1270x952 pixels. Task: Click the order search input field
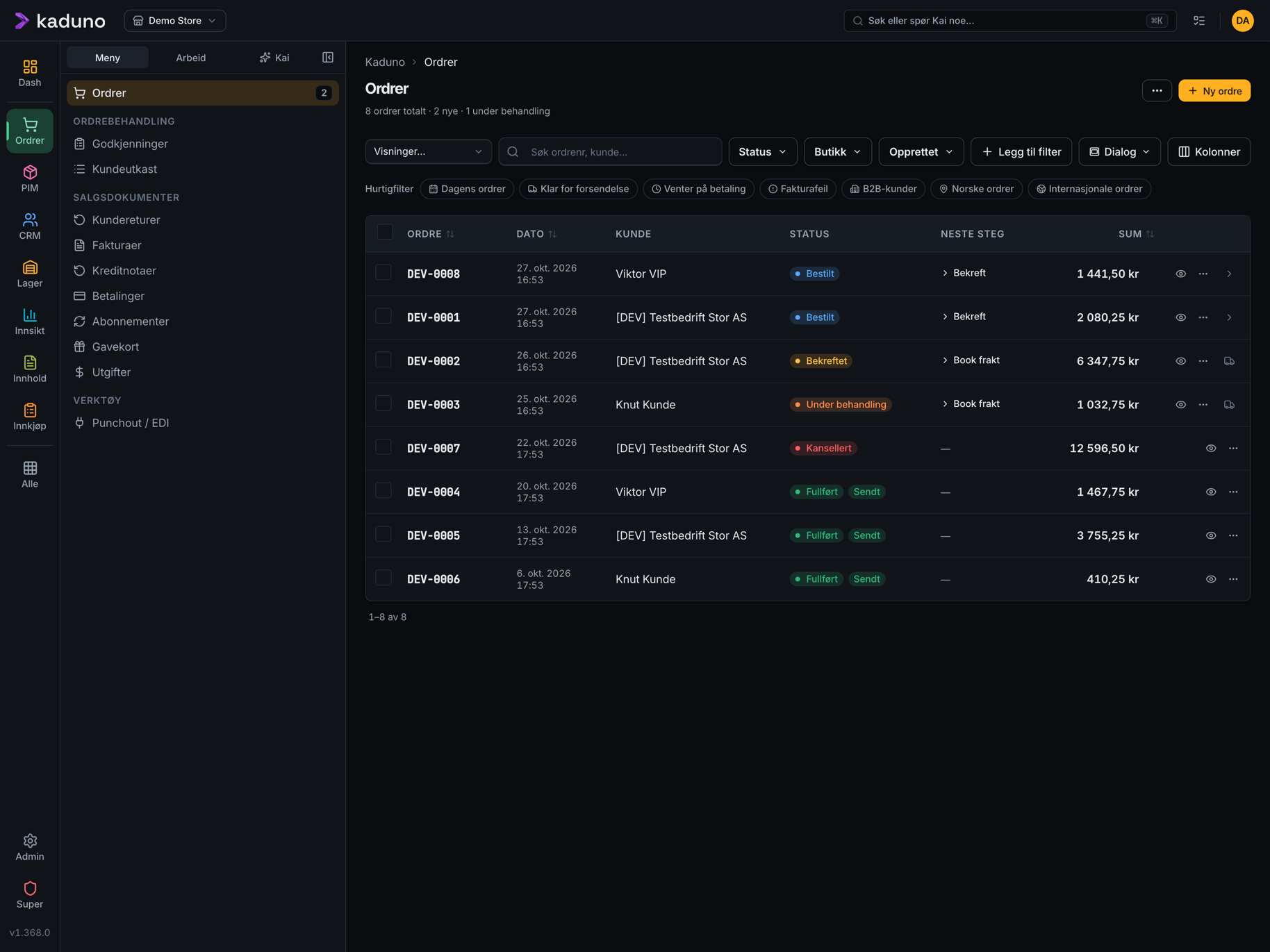(x=610, y=151)
